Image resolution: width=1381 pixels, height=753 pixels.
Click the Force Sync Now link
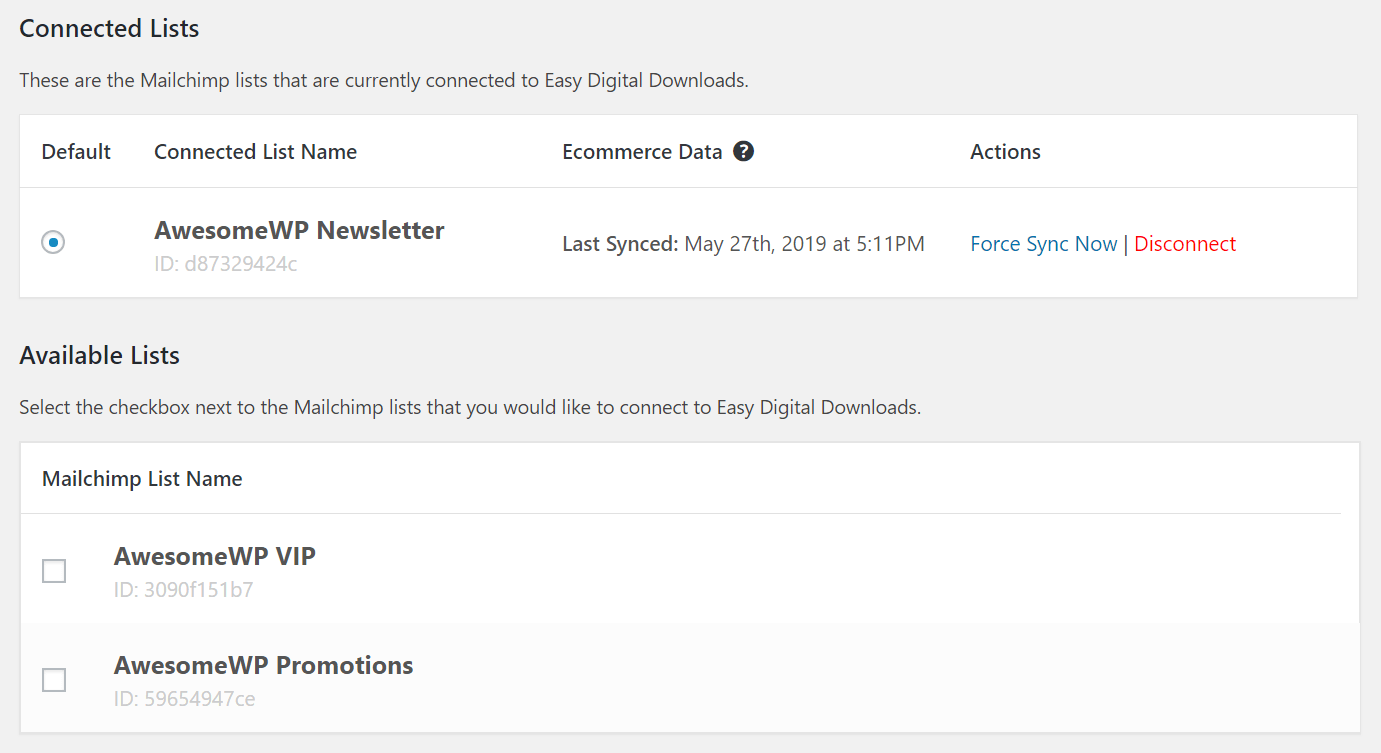click(x=1043, y=244)
